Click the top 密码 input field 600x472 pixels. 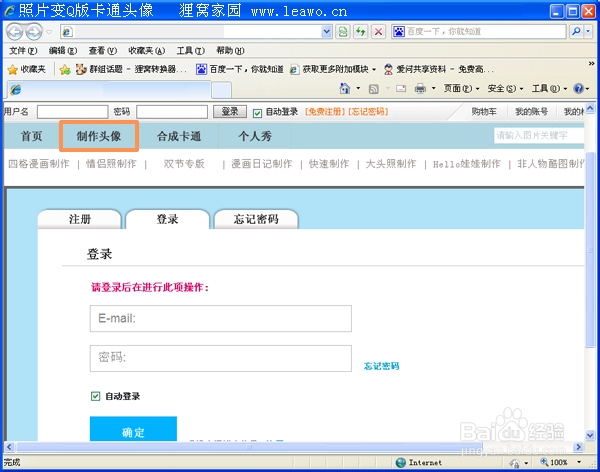pyautogui.click(x=172, y=112)
